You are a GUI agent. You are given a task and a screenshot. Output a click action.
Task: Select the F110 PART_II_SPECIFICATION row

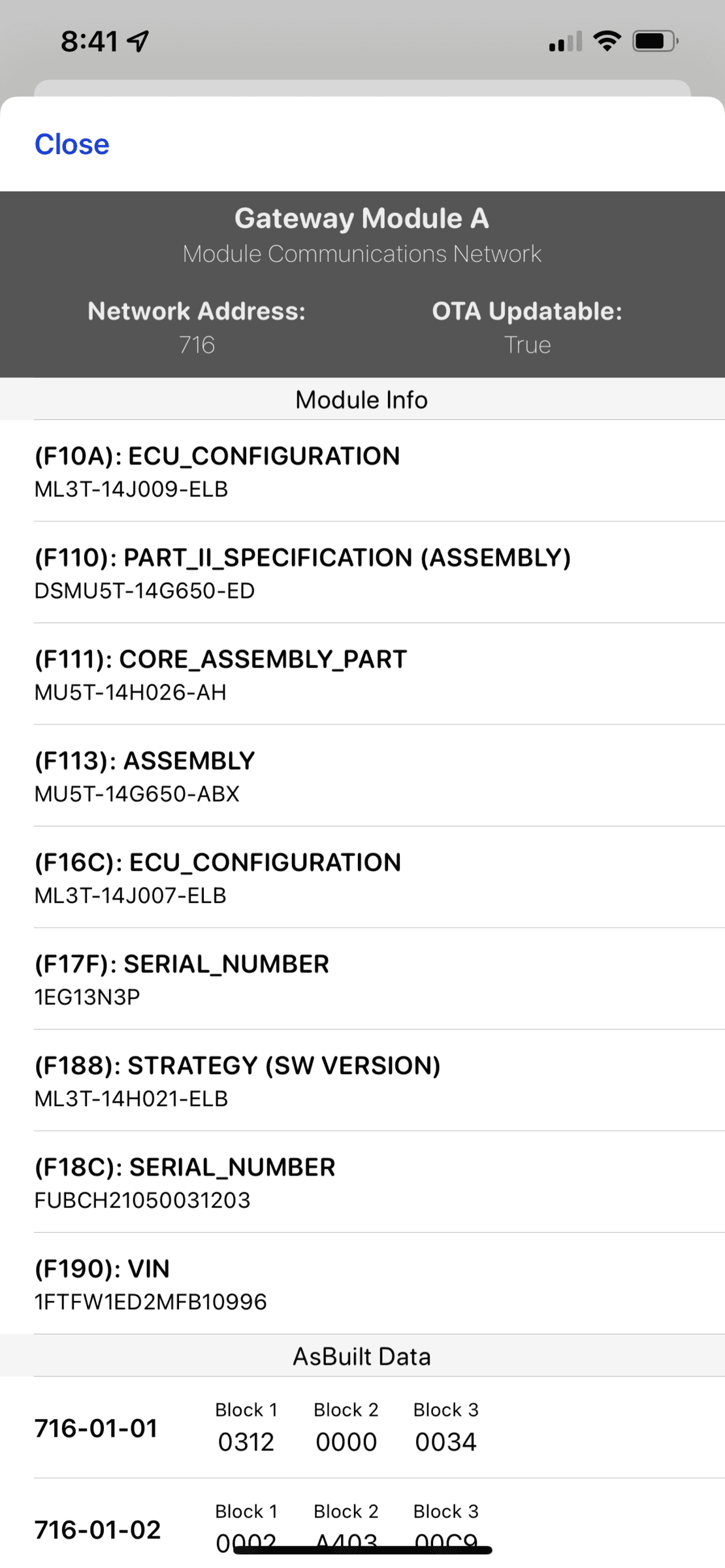(362, 573)
